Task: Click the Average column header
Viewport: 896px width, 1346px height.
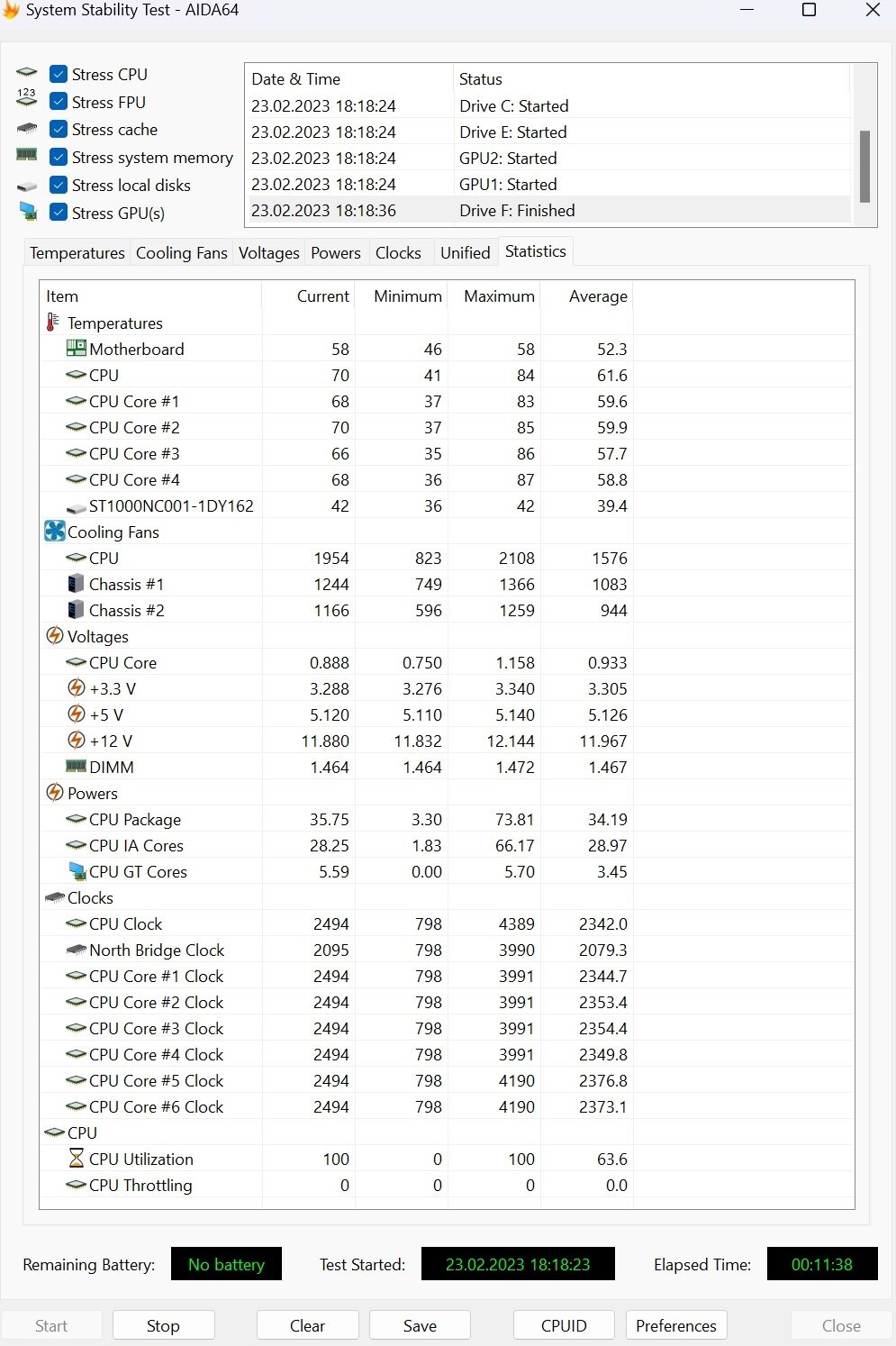Action: click(x=587, y=296)
